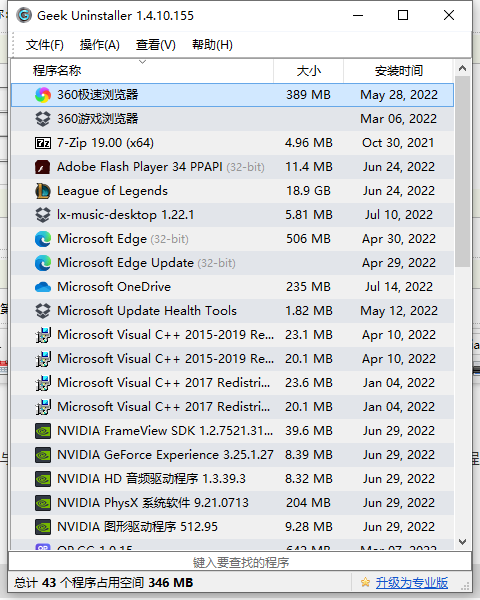The image size is (480, 600).
Task: Click the Jul 10, 2022 date cell
Action: [x=398, y=215]
